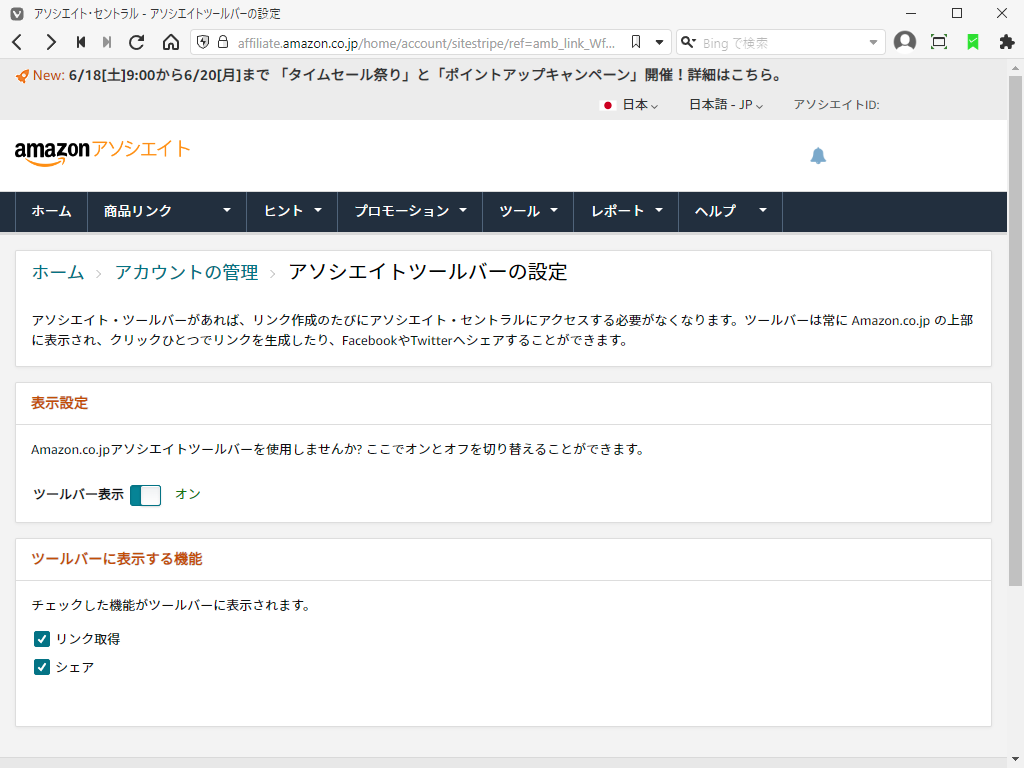The image size is (1024, 768).
Task: Open the sale campaign announcement link
Action: tap(426, 75)
